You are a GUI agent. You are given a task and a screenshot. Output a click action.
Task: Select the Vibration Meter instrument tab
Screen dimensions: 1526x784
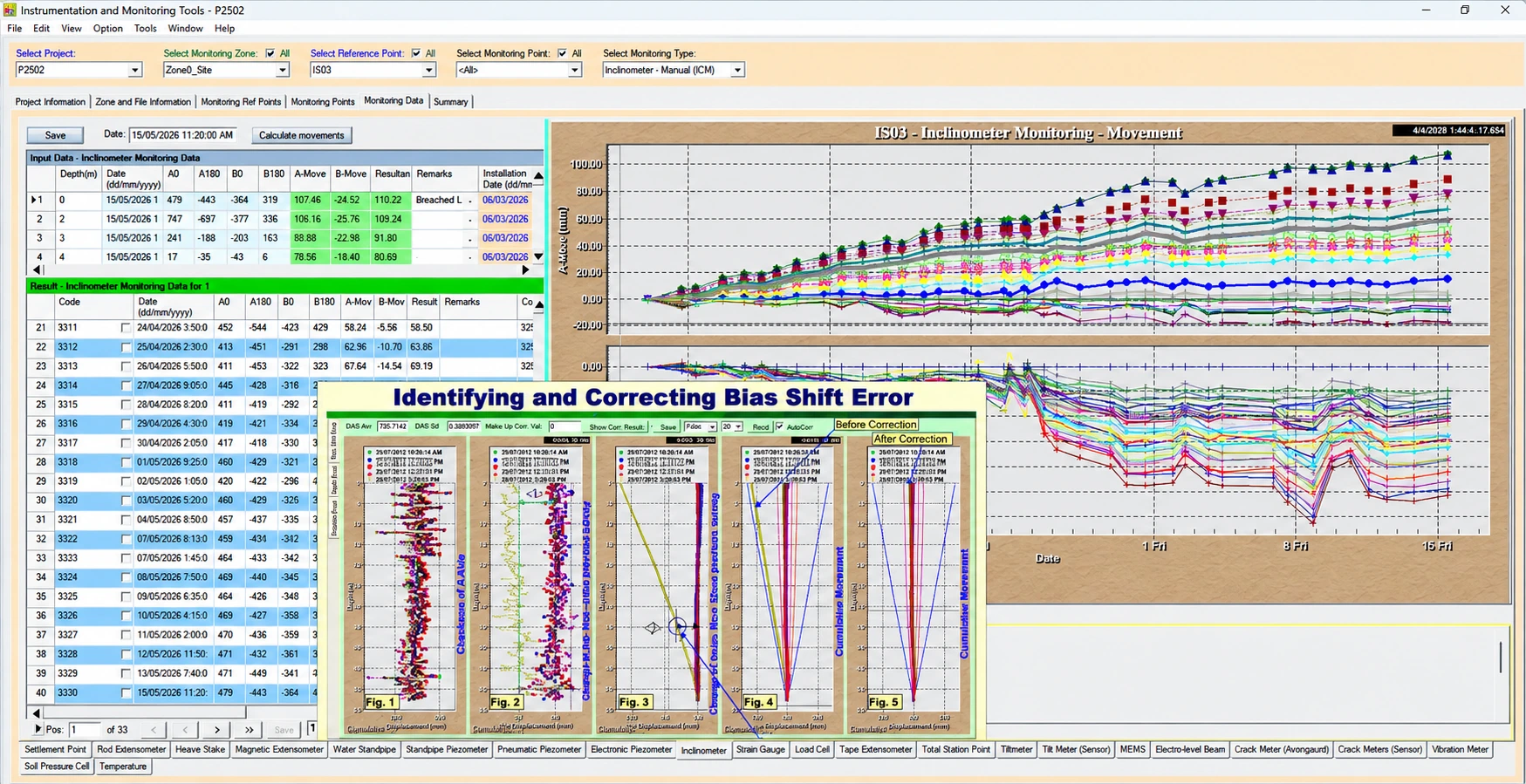[x=1460, y=749]
